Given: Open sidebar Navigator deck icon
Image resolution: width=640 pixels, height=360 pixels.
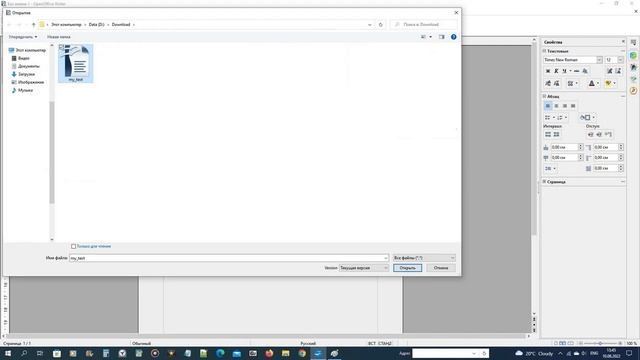Looking at the screenshot, I should pyautogui.click(x=633, y=91).
